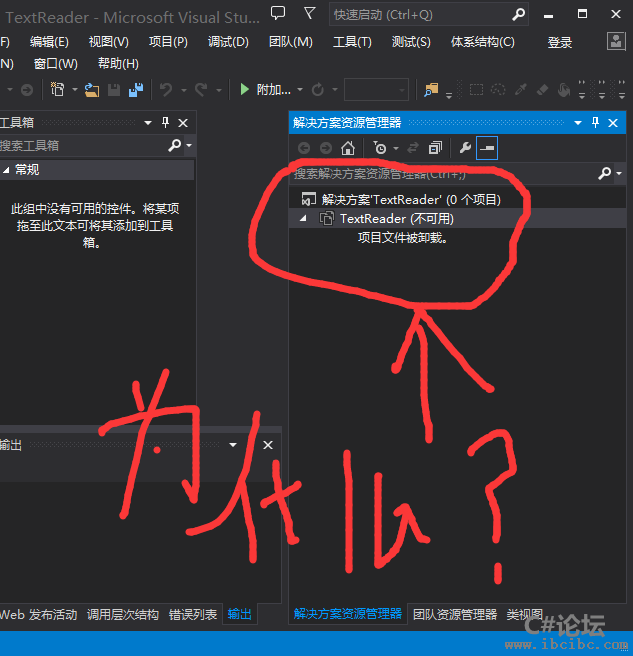Click the Save disk icon
Image resolution: width=633 pixels, height=656 pixels.
[114, 90]
